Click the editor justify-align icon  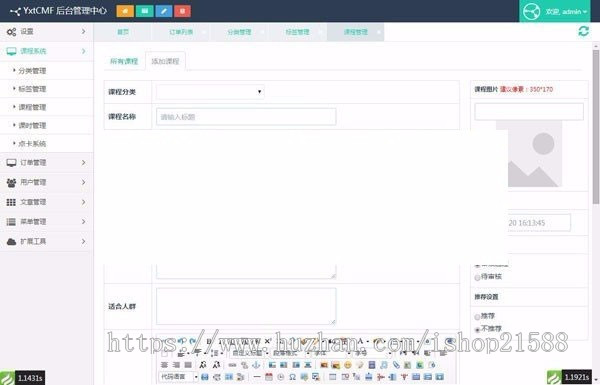click(188, 365)
